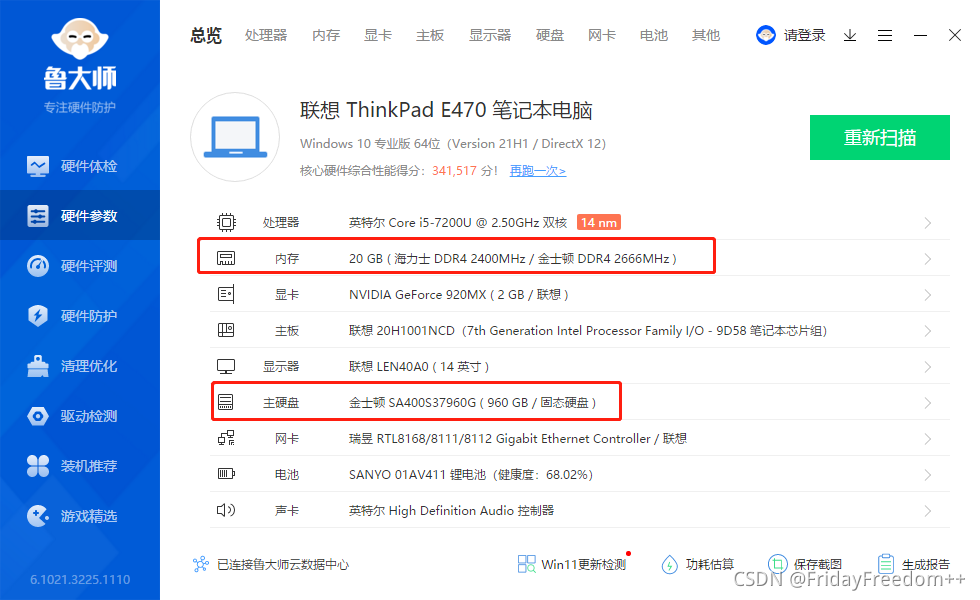Viewport: 980px width, 600px height.
Task: Open the hamburger menu icon
Action: pos(885,36)
